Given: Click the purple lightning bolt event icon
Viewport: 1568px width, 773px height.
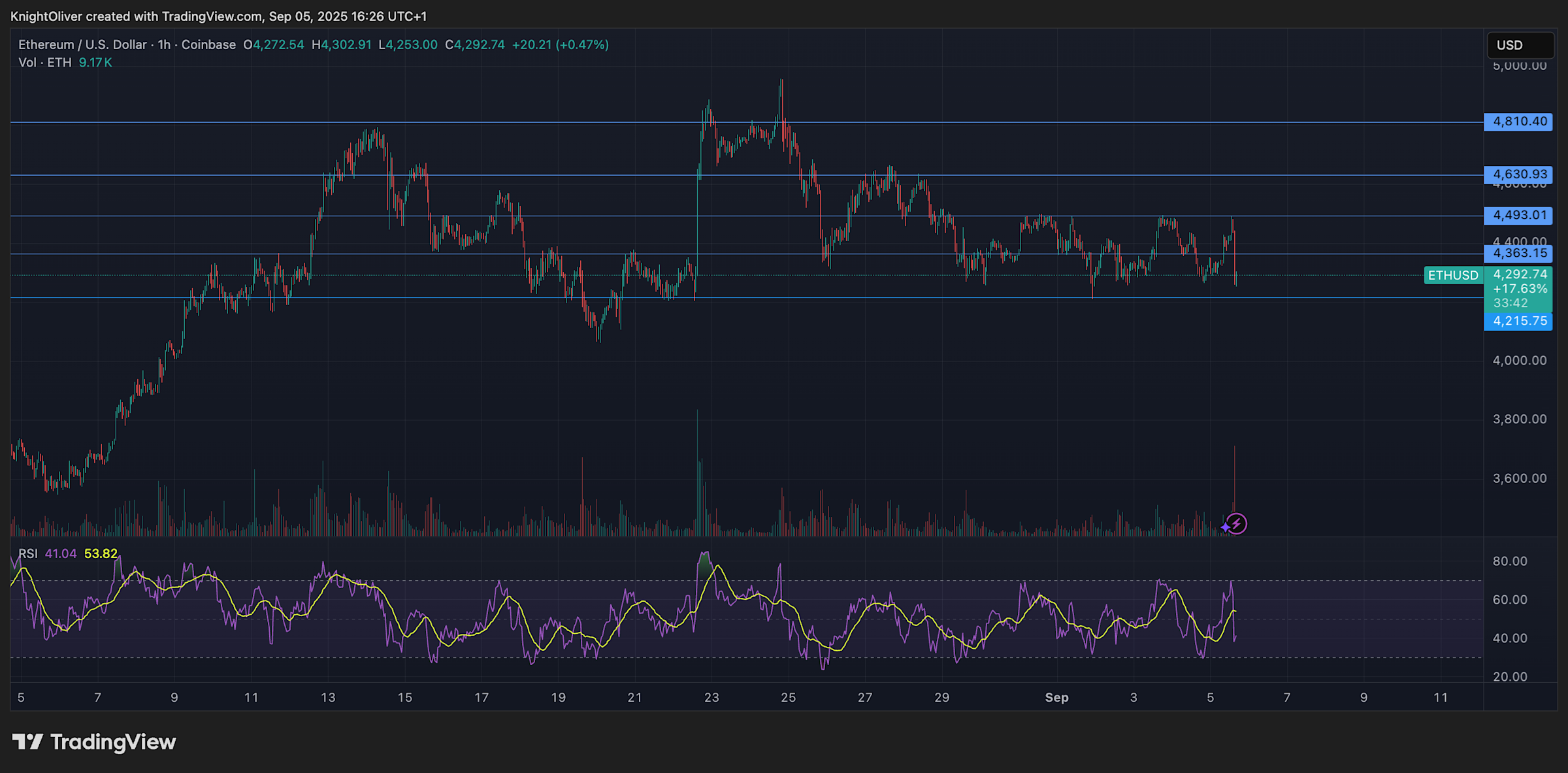Looking at the screenshot, I should click(1236, 524).
